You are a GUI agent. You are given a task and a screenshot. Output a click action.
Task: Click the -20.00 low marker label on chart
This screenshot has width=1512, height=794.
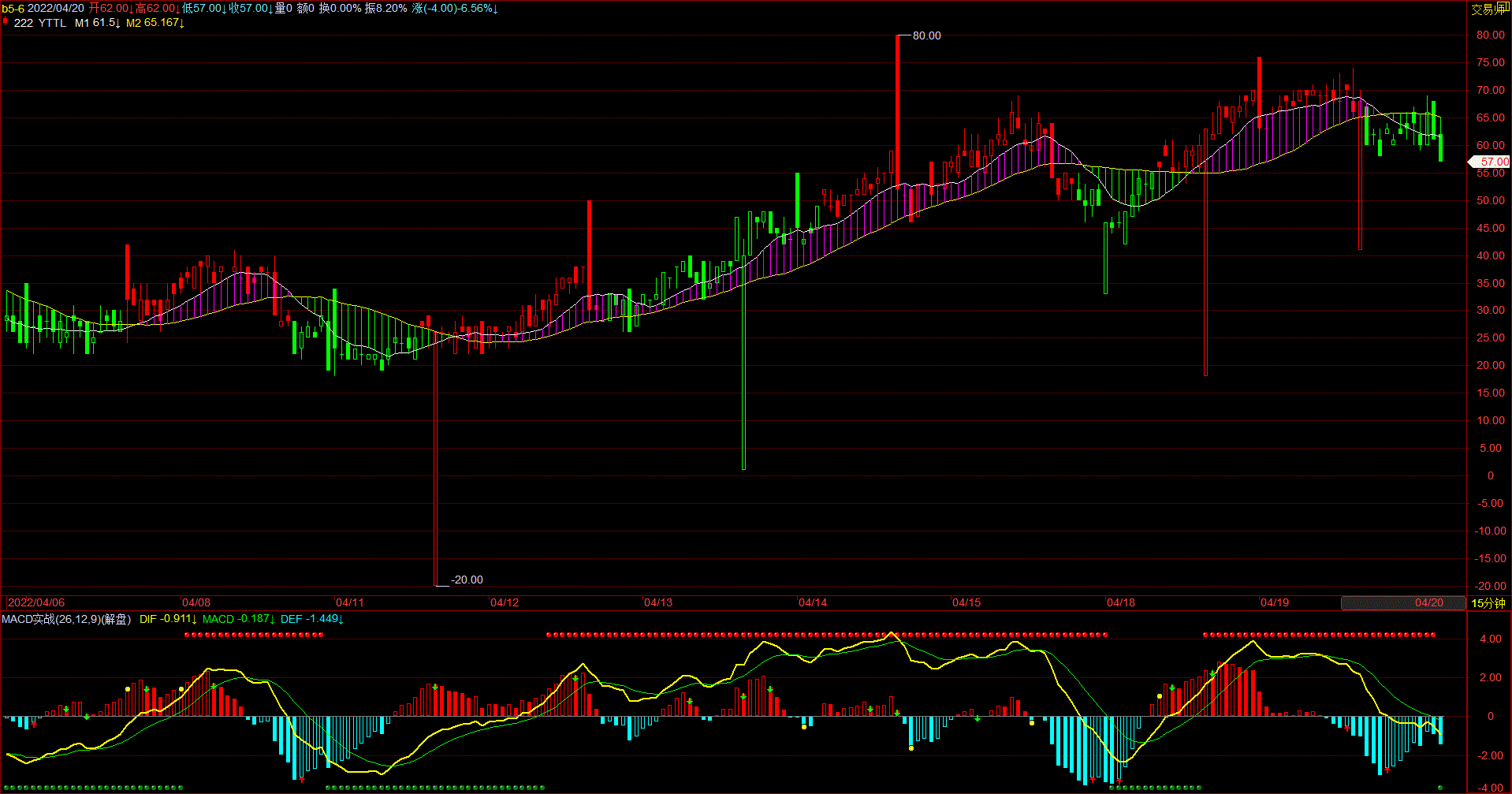pyautogui.click(x=467, y=580)
